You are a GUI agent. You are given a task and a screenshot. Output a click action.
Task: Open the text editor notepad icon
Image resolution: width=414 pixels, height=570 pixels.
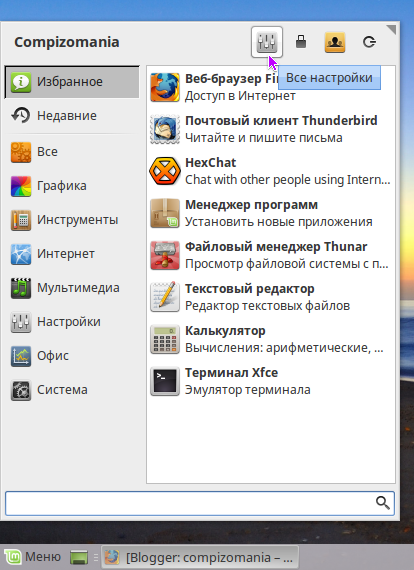(x=165, y=297)
